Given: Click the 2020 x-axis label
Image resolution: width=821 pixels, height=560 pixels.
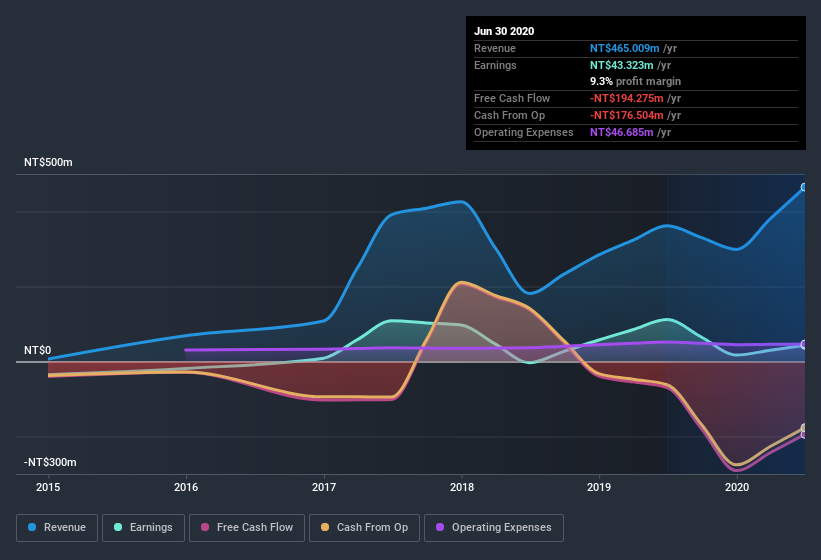Looking at the screenshot, I should click(x=737, y=487).
